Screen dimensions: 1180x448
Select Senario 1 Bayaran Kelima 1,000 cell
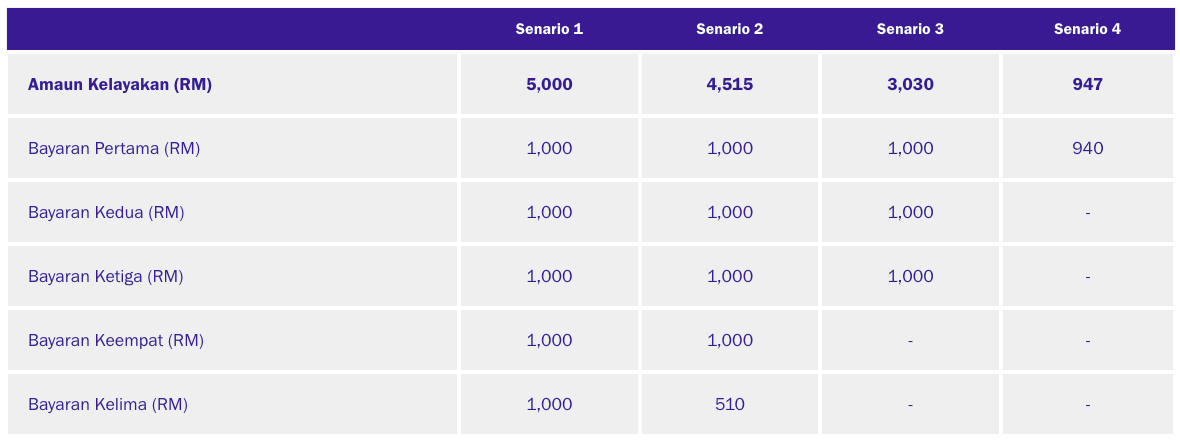click(549, 405)
